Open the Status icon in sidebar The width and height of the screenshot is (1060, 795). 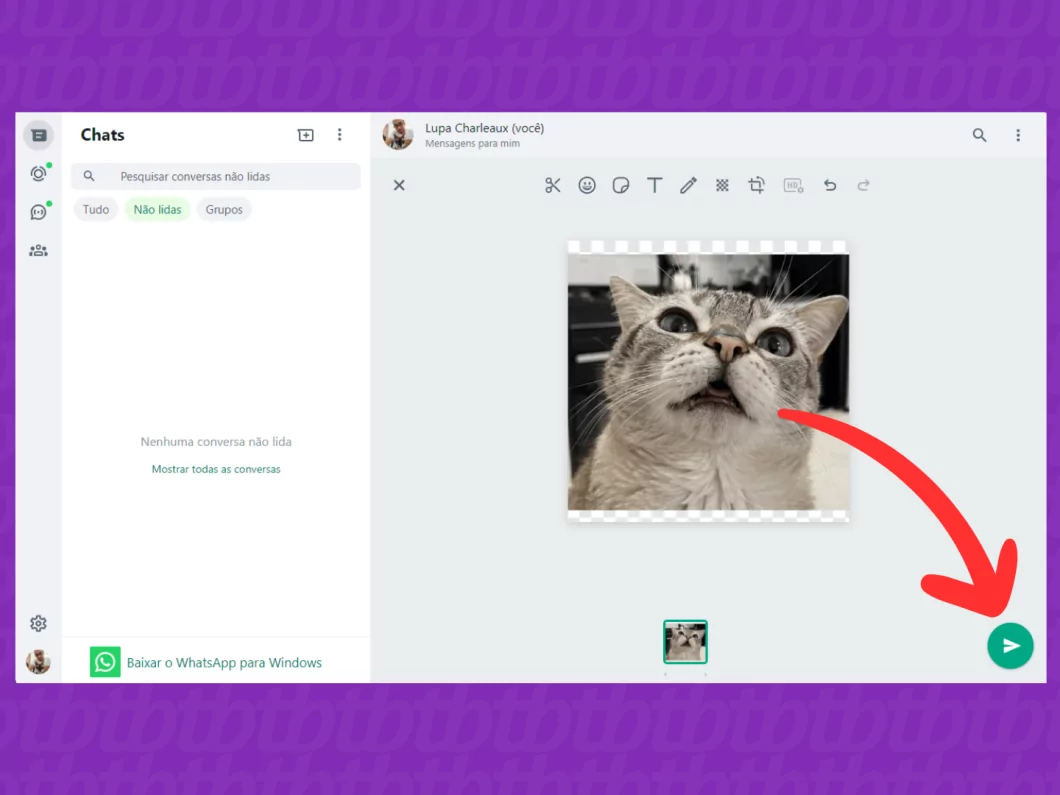[x=39, y=174]
